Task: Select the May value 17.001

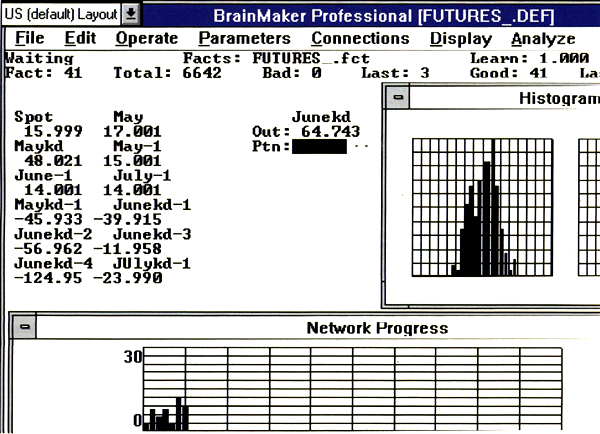Action: coord(132,132)
